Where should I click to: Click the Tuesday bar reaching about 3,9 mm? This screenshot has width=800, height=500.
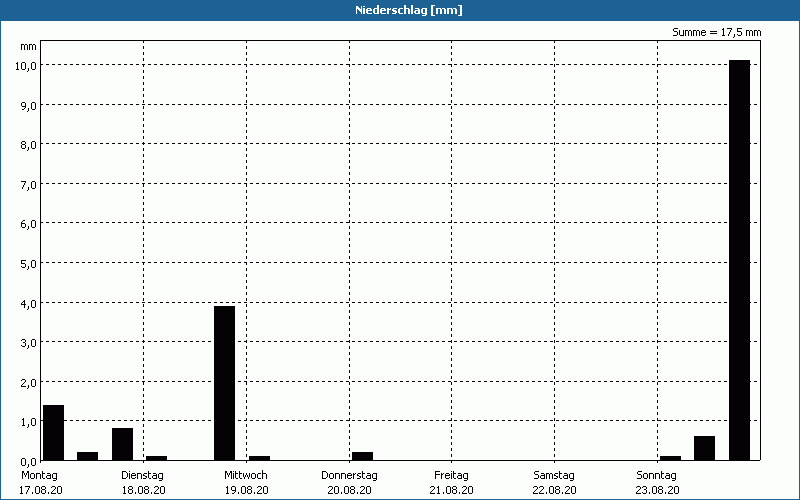(x=224, y=383)
